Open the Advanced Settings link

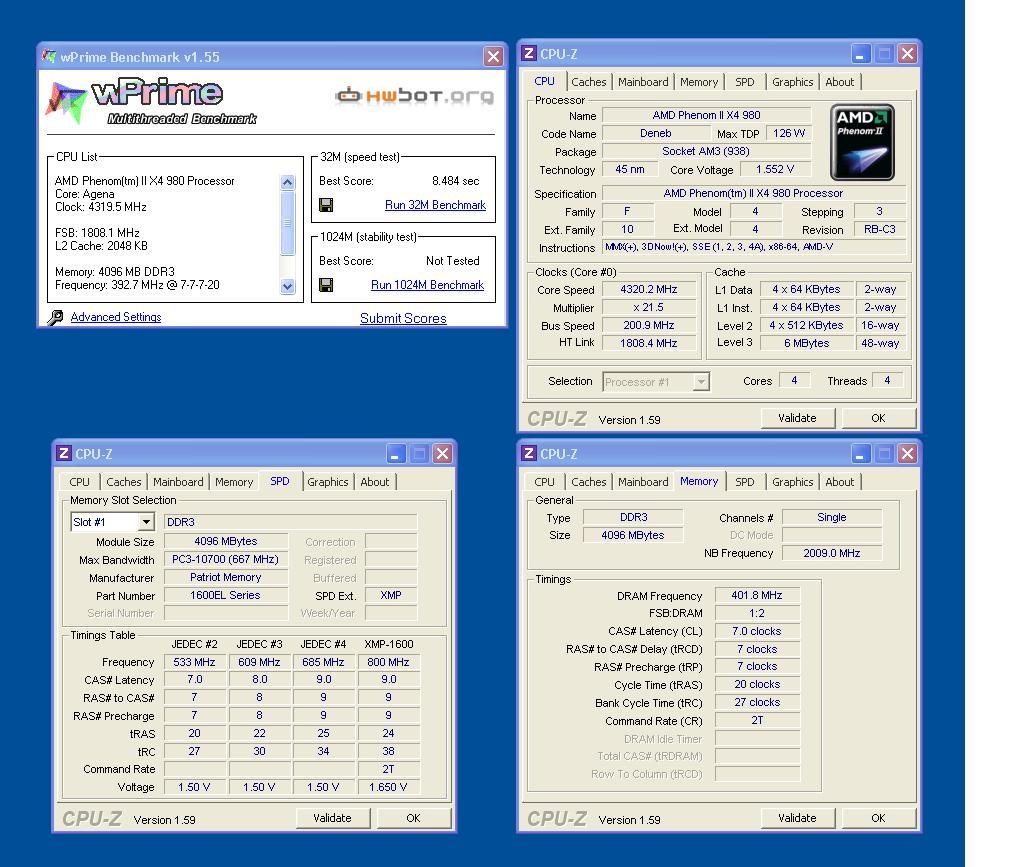pyautogui.click(x=116, y=317)
